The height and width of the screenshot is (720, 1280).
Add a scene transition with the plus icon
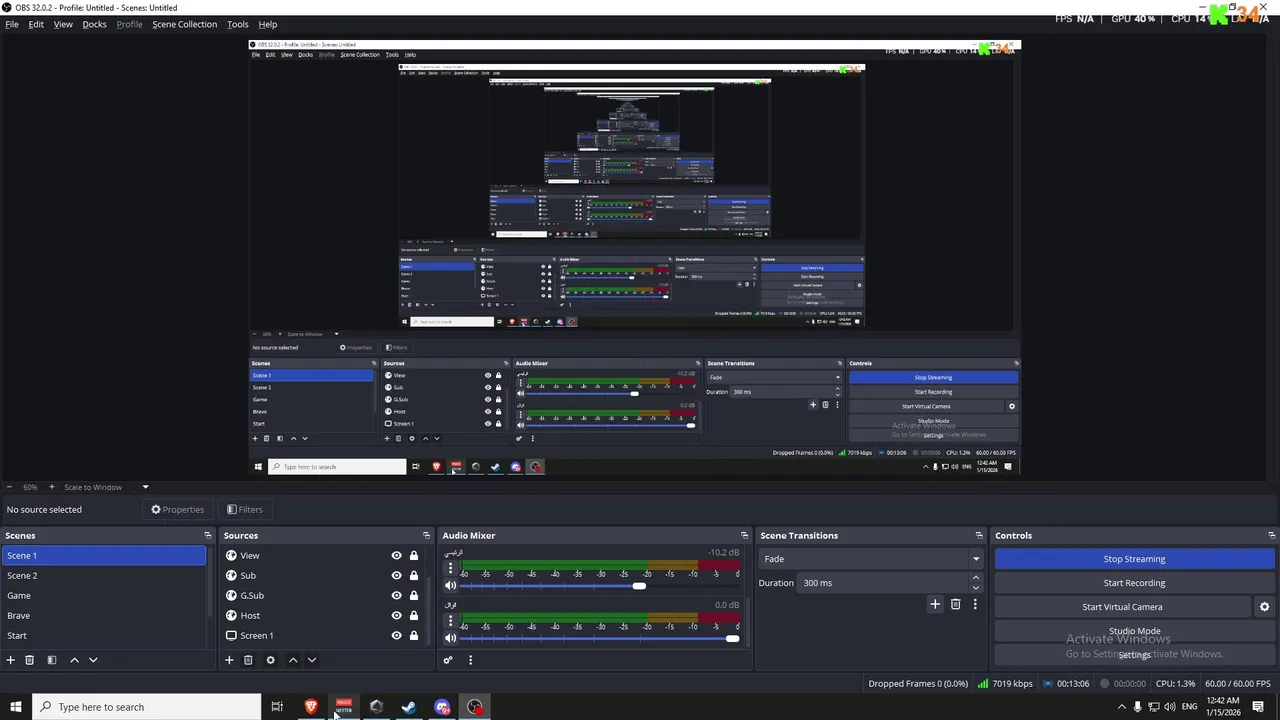click(x=935, y=604)
